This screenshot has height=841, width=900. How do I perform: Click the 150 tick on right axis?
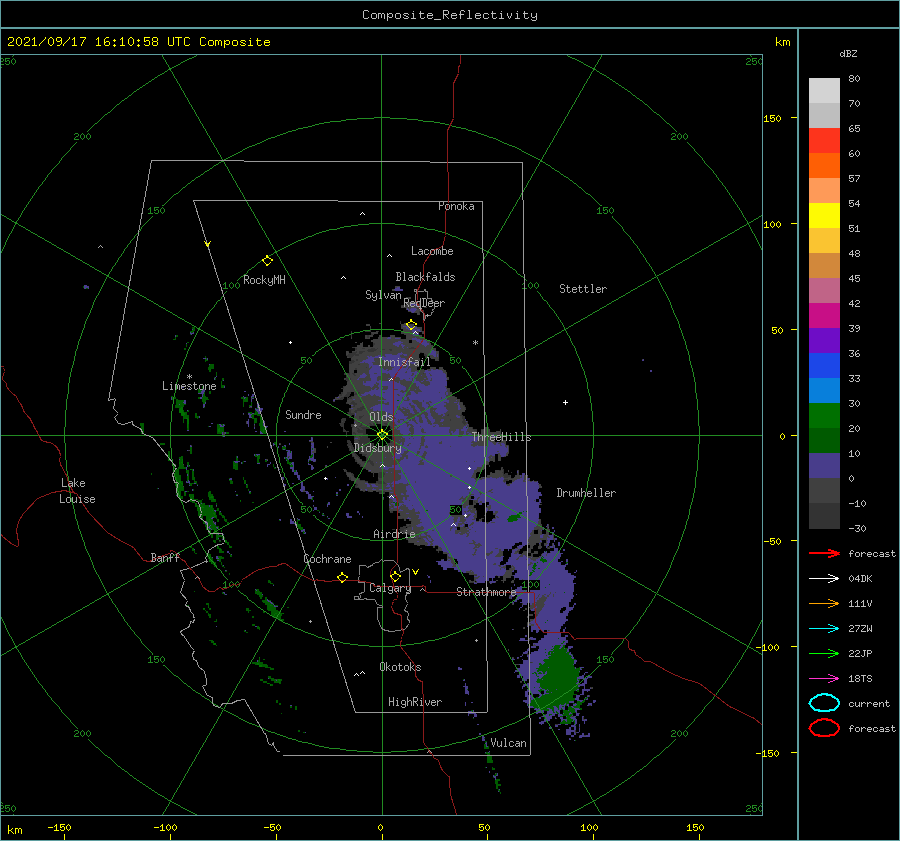(772, 118)
